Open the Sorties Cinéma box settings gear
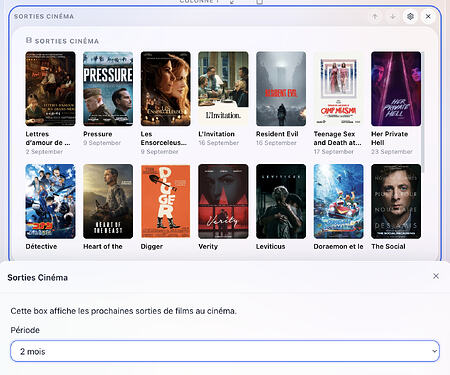 [410, 16]
